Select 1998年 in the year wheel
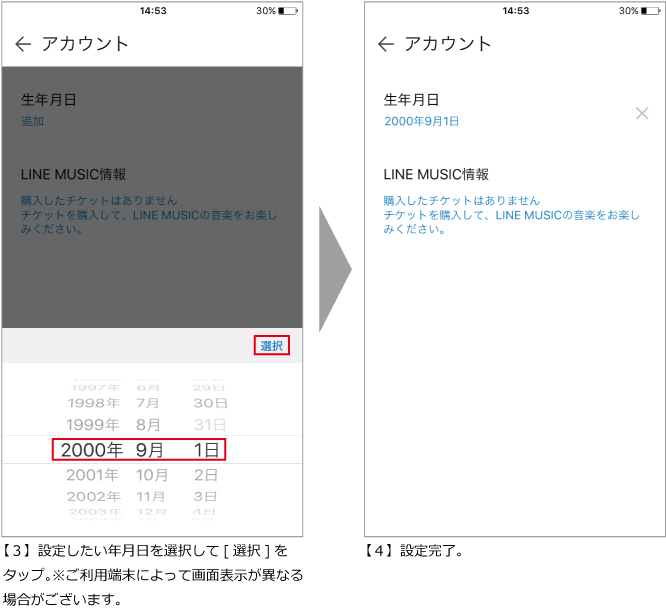 coord(94,403)
